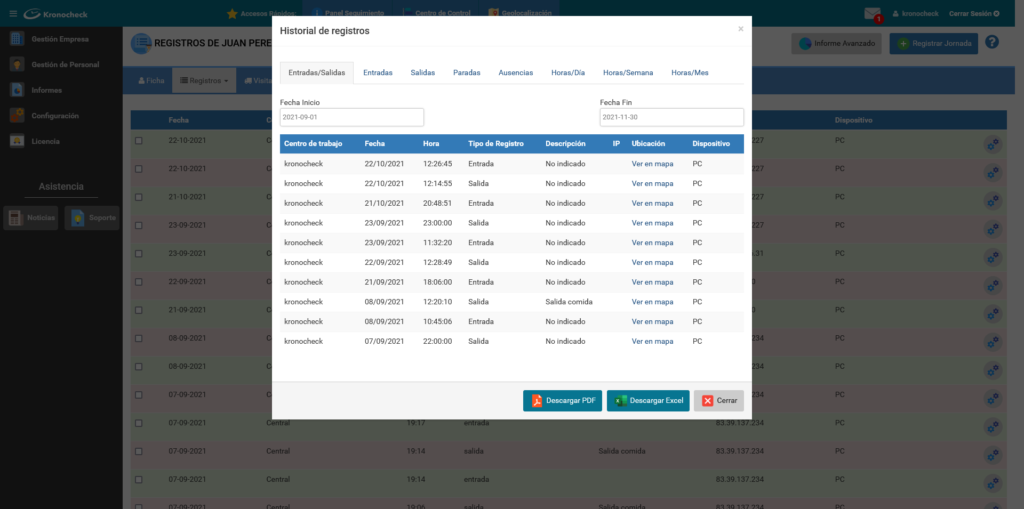The image size is (1024, 509).
Task: Download the records as Excel
Action: point(648,401)
